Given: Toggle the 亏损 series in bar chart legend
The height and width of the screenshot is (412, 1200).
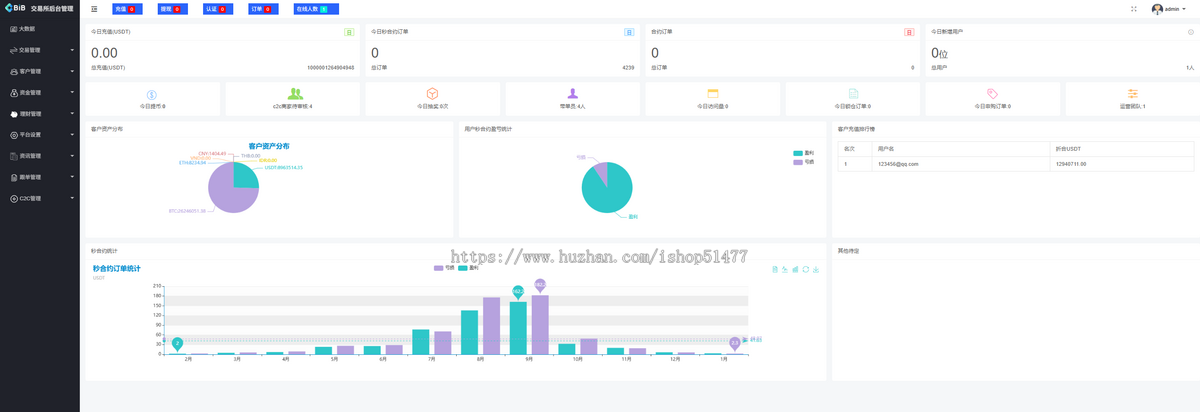Looking at the screenshot, I should (444, 268).
